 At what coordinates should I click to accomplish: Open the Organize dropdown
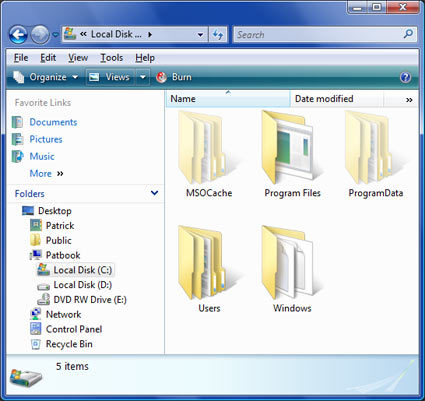tap(46, 77)
